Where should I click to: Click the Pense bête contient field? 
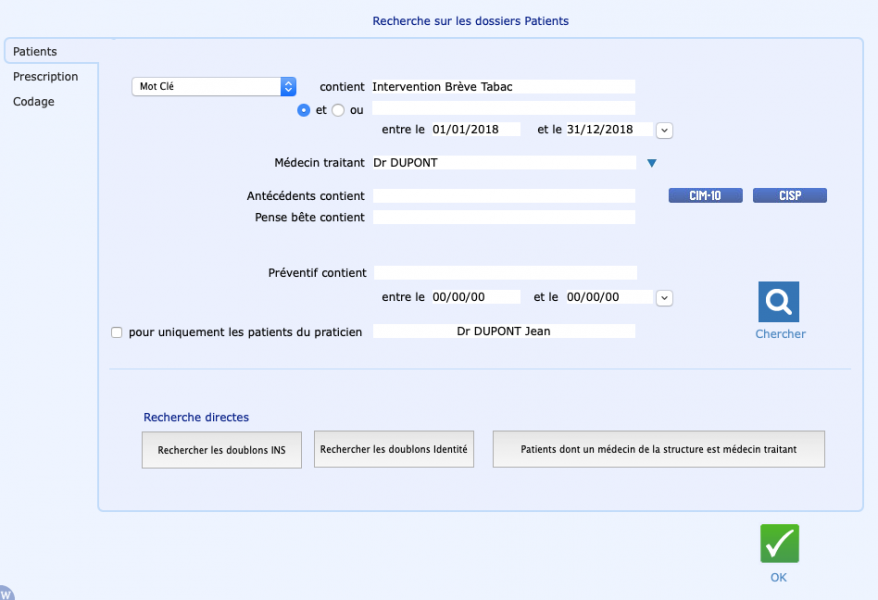[x=504, y=217]
